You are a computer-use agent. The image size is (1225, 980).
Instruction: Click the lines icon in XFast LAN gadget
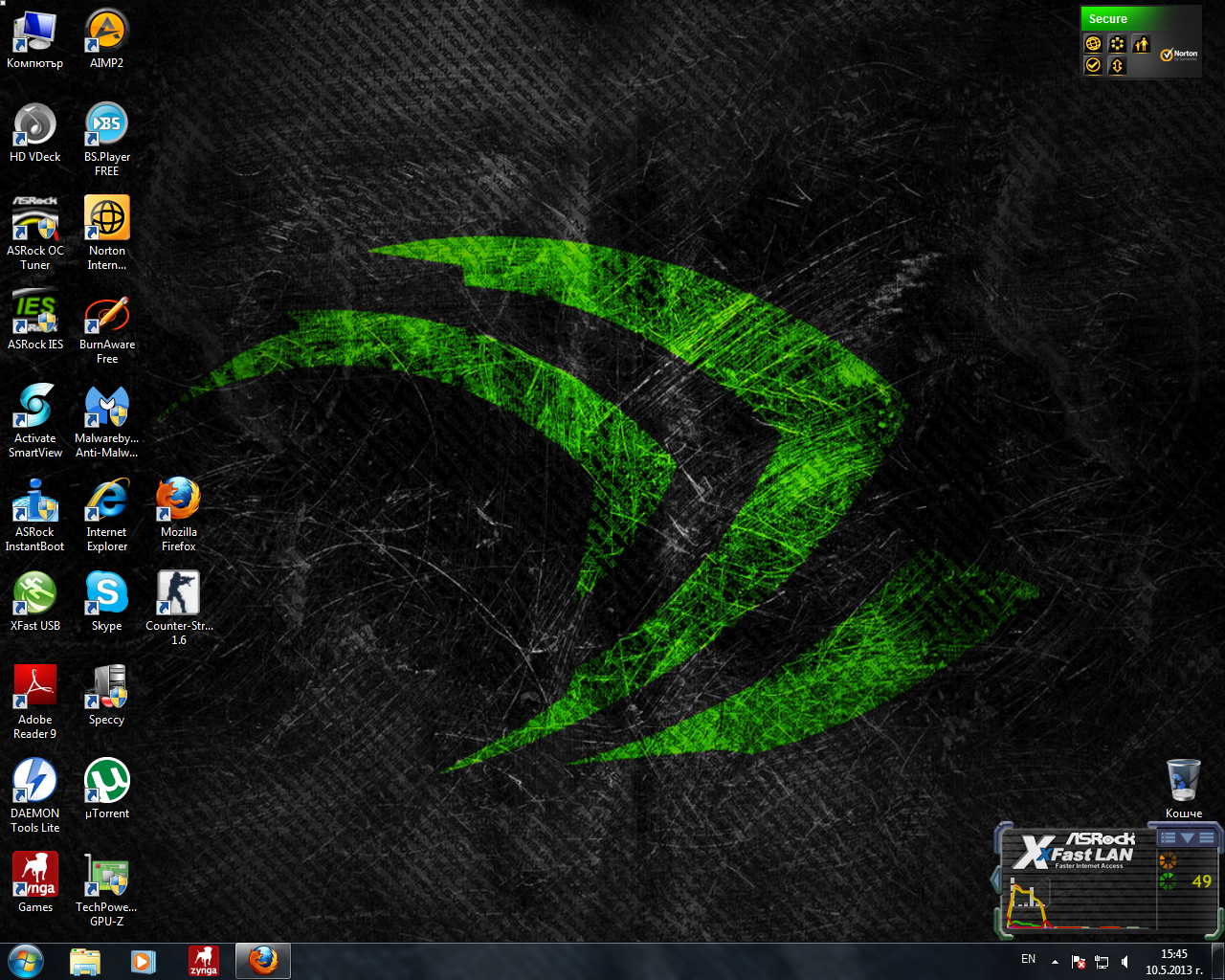click(x=1207, y=837)
